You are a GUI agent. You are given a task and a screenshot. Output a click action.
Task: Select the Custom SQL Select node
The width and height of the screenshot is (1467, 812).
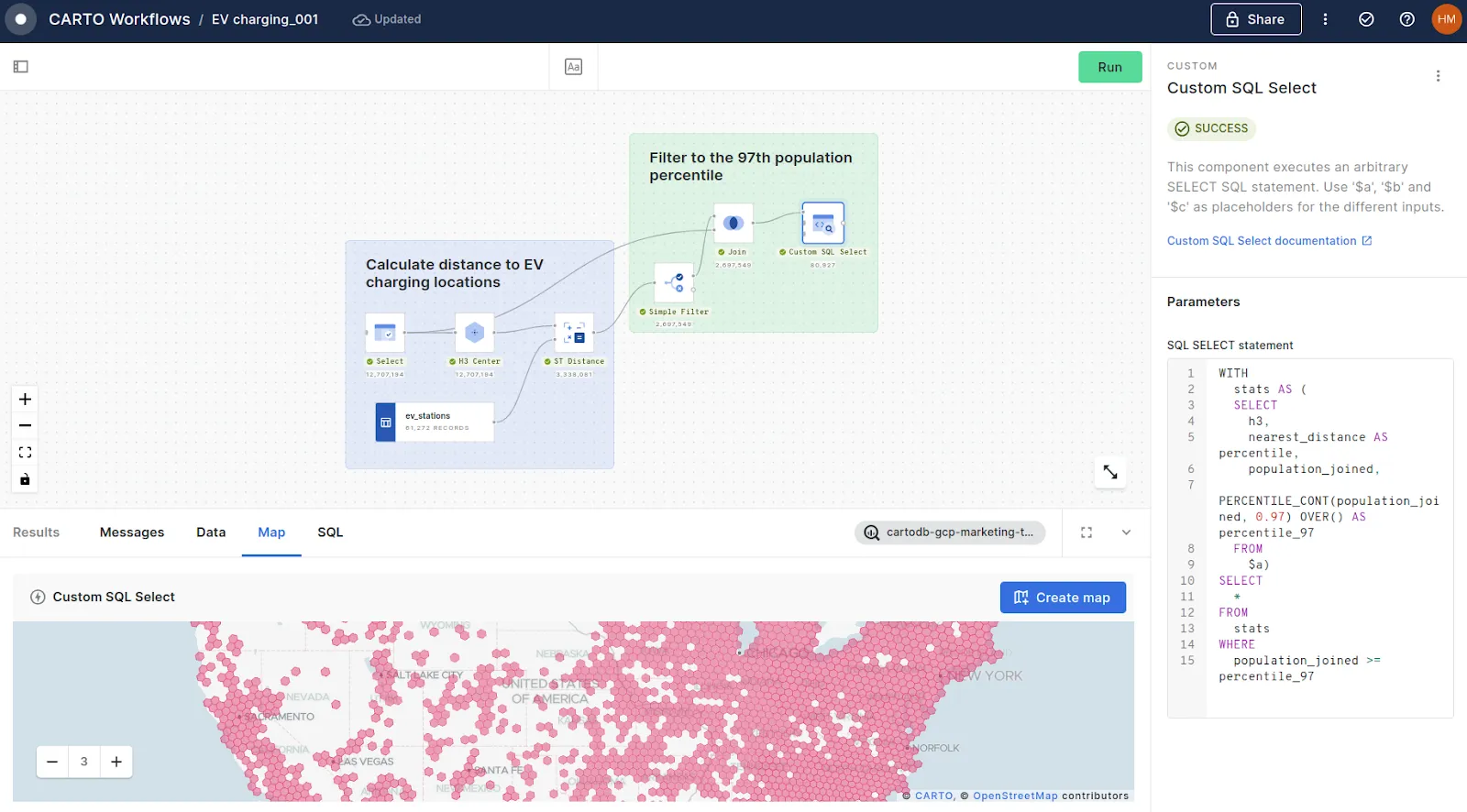click(822, 224)
